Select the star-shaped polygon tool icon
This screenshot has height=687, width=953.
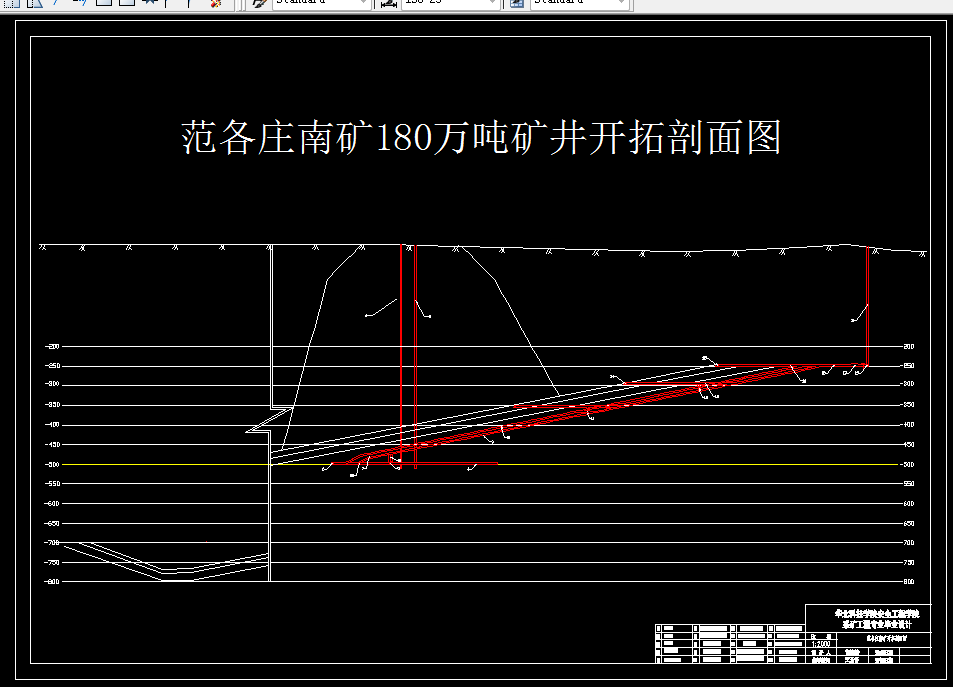(150, 6)
